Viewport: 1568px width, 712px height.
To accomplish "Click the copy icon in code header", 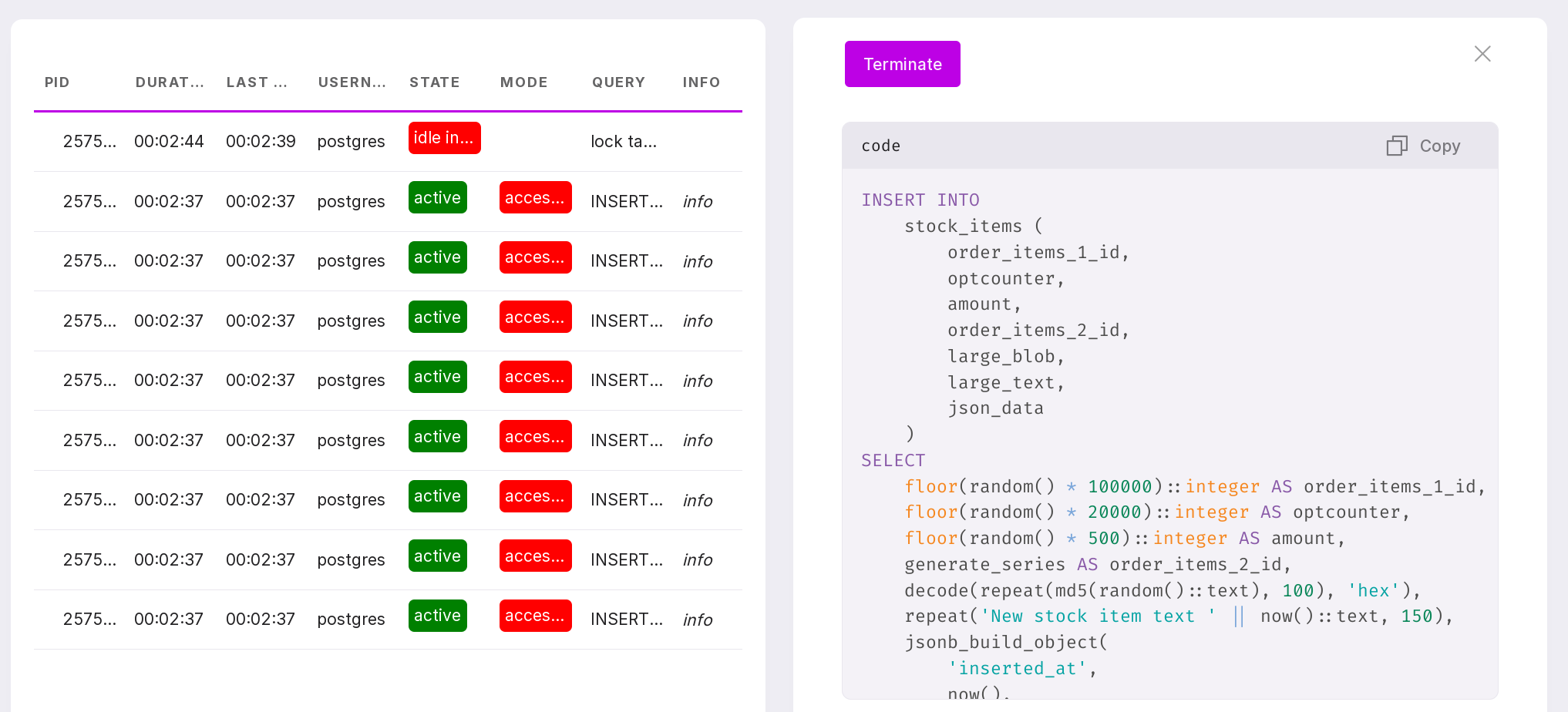I will click(1396, 146).
